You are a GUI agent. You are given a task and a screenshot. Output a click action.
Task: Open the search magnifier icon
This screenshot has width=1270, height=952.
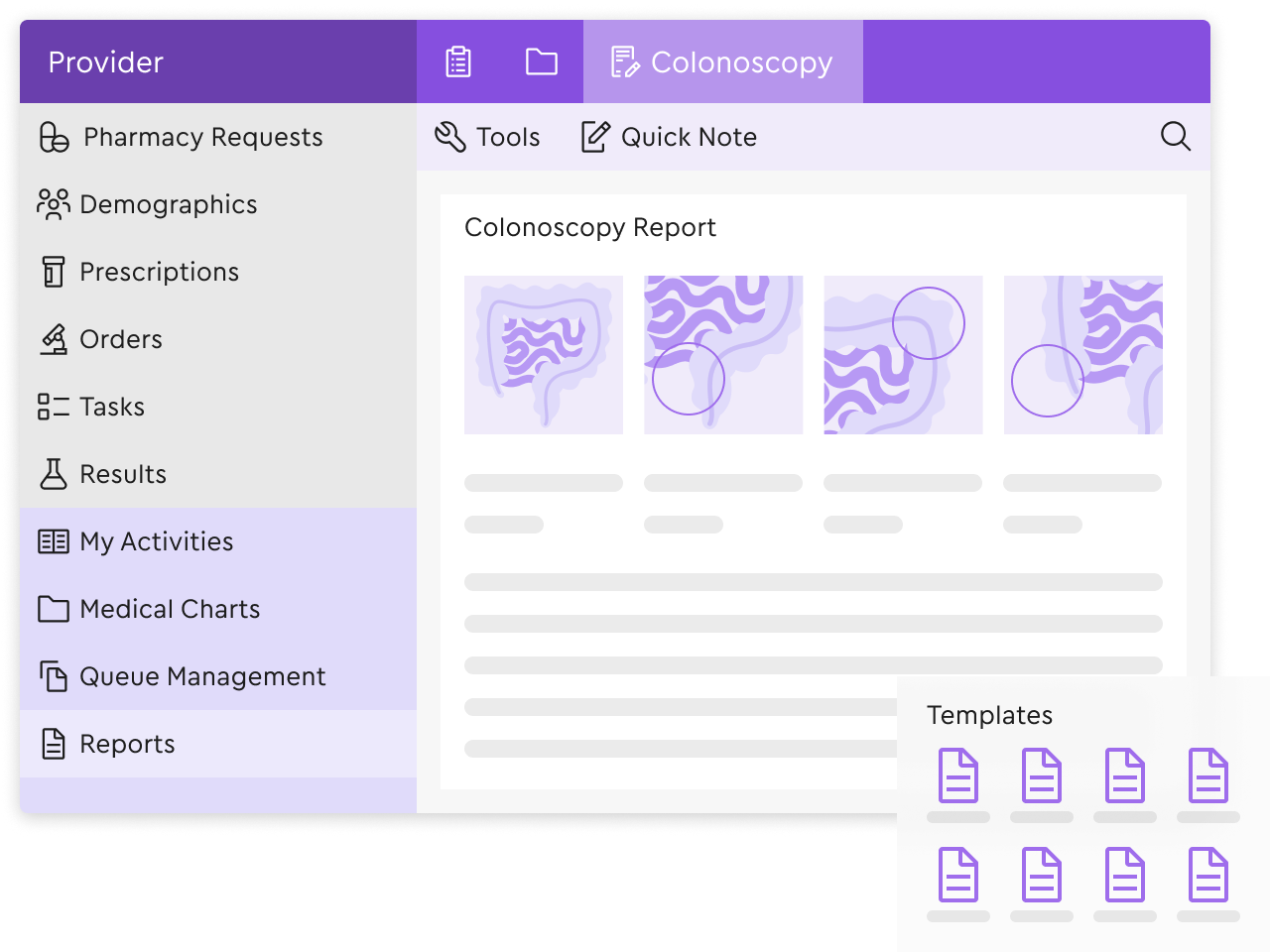(1176, 137)
